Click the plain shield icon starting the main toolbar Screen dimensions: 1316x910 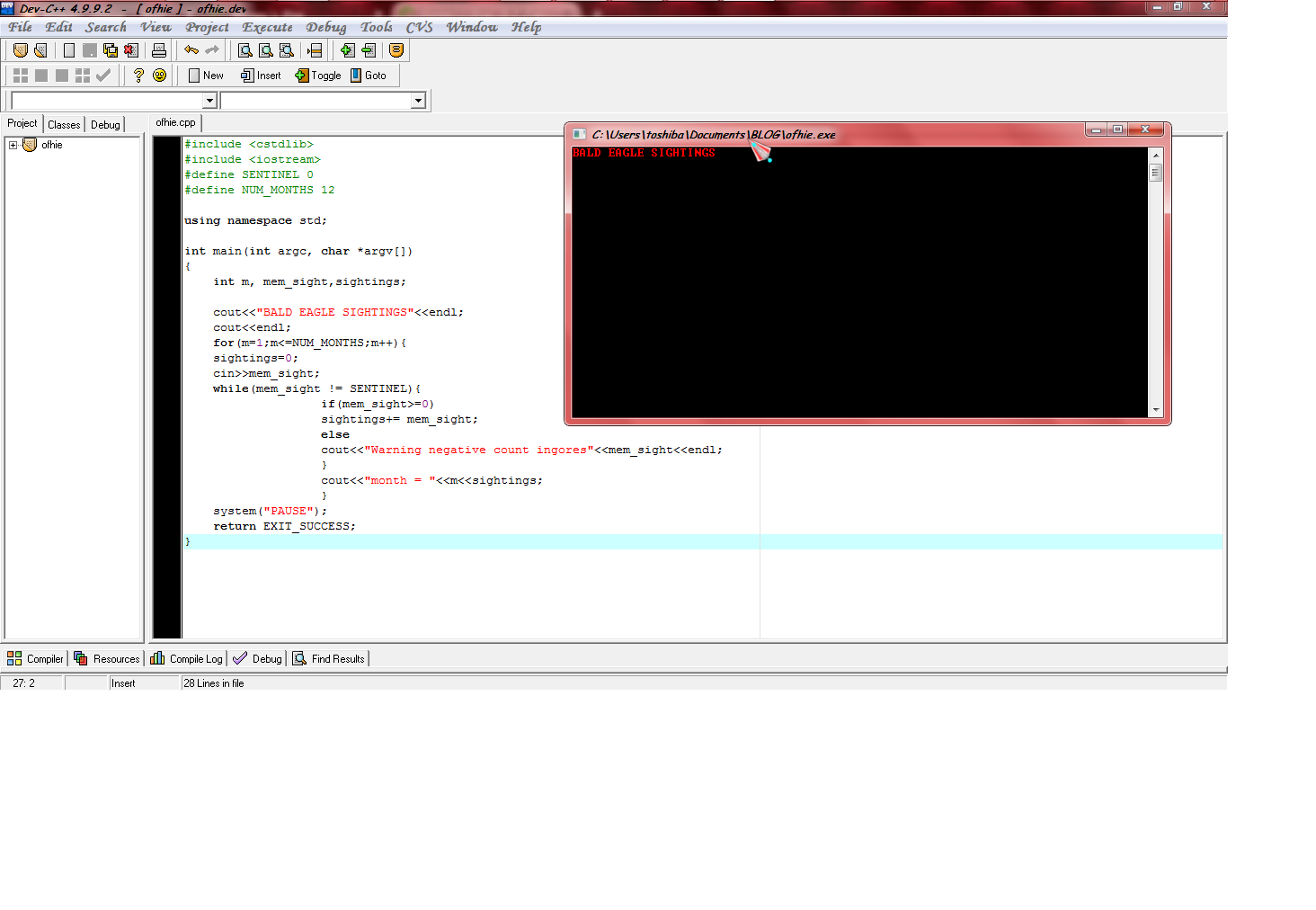click(x=20, y=50)
